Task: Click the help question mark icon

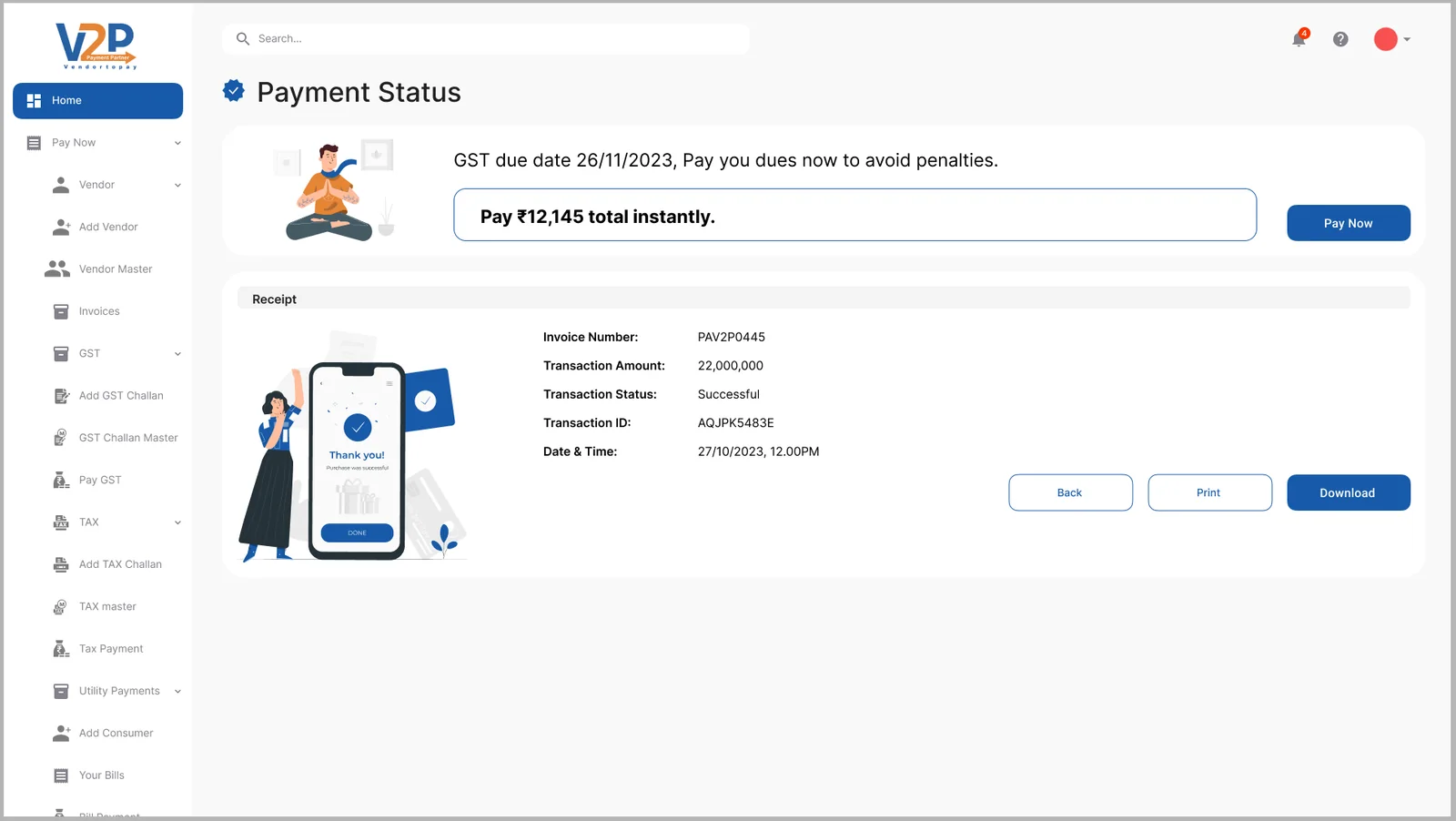Action: click(x=1340, y=39)
